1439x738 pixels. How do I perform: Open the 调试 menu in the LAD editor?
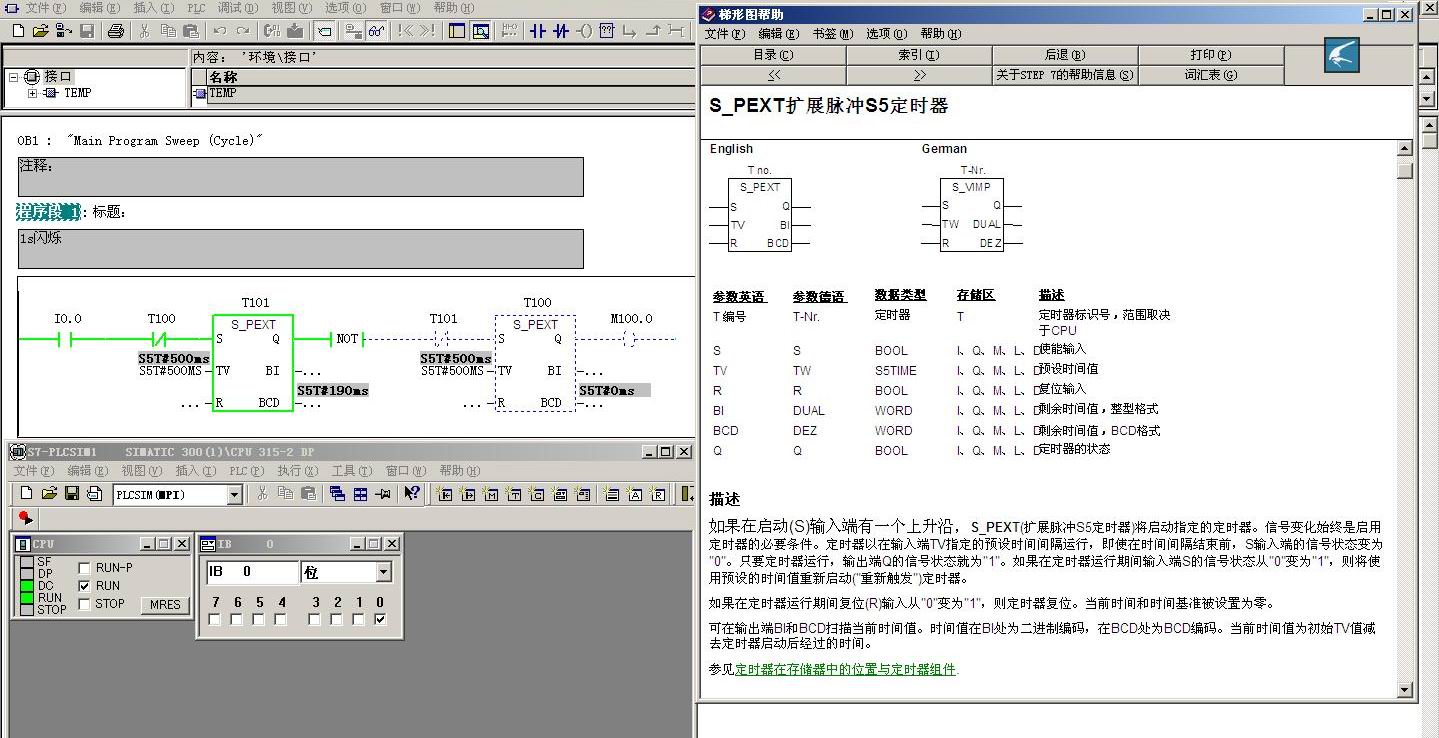(237, 8)
